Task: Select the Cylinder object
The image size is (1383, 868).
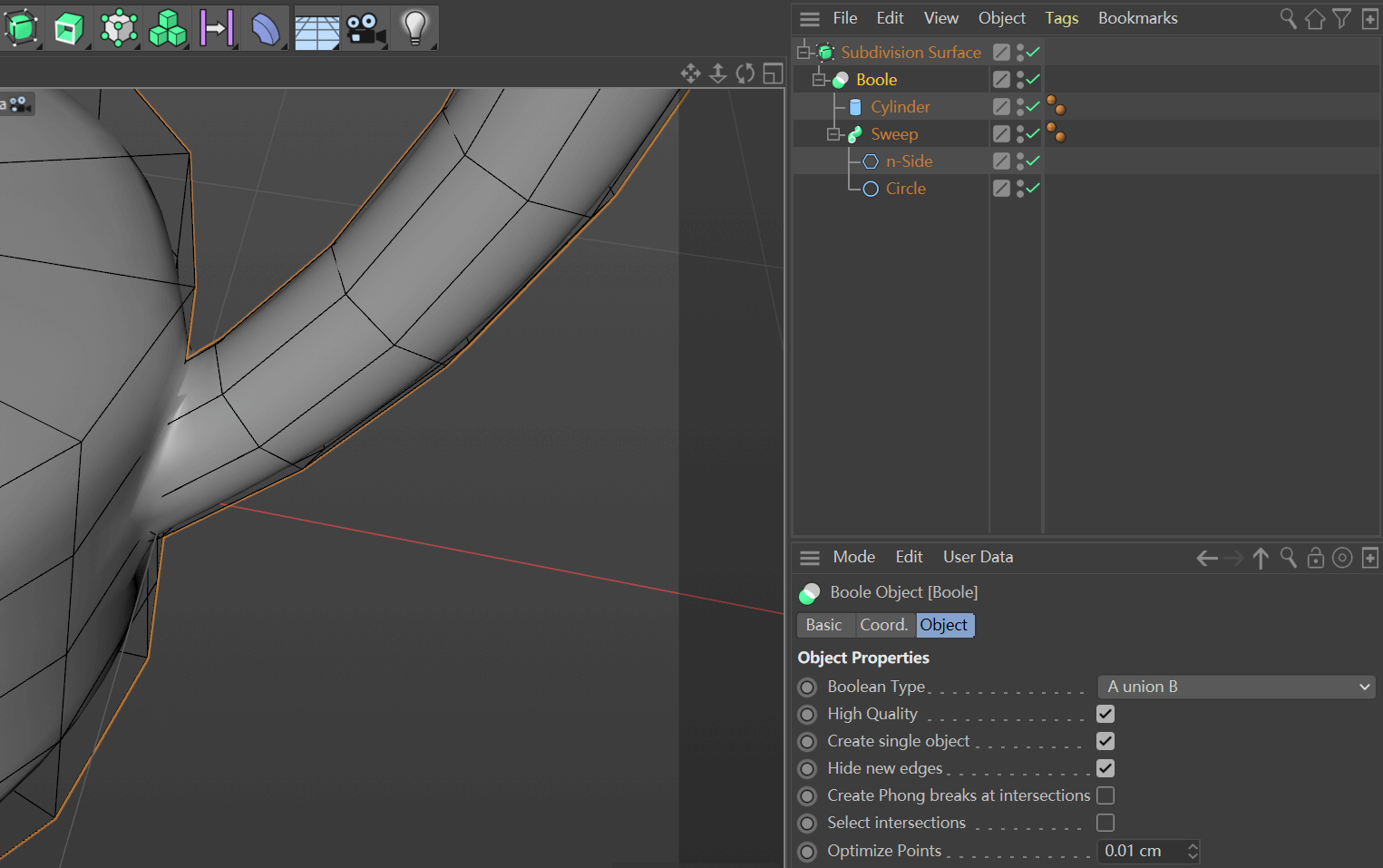Action: (x=901, y=107)
